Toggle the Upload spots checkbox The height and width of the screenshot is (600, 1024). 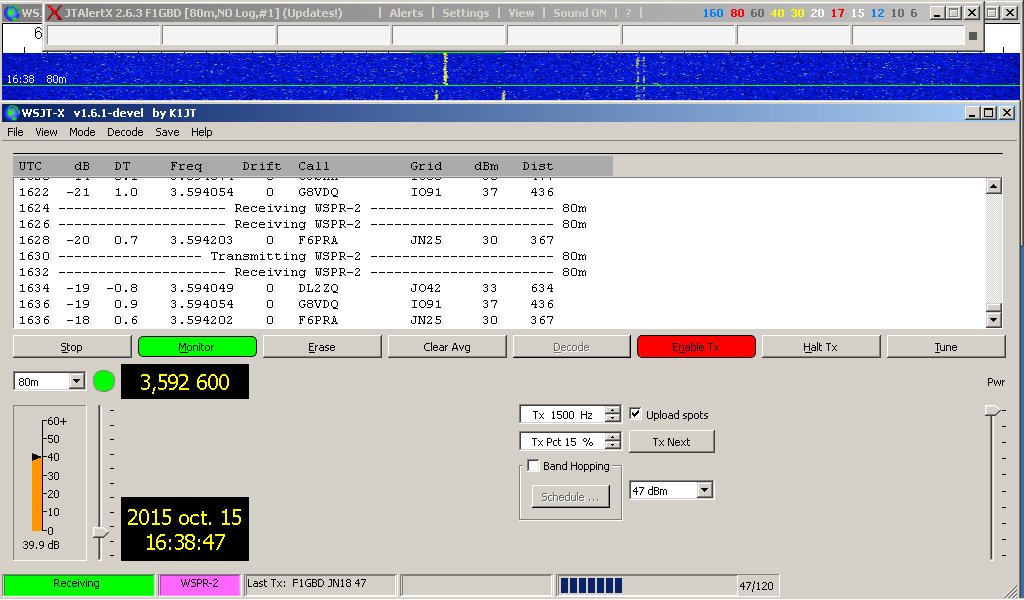tap(635, 414)
